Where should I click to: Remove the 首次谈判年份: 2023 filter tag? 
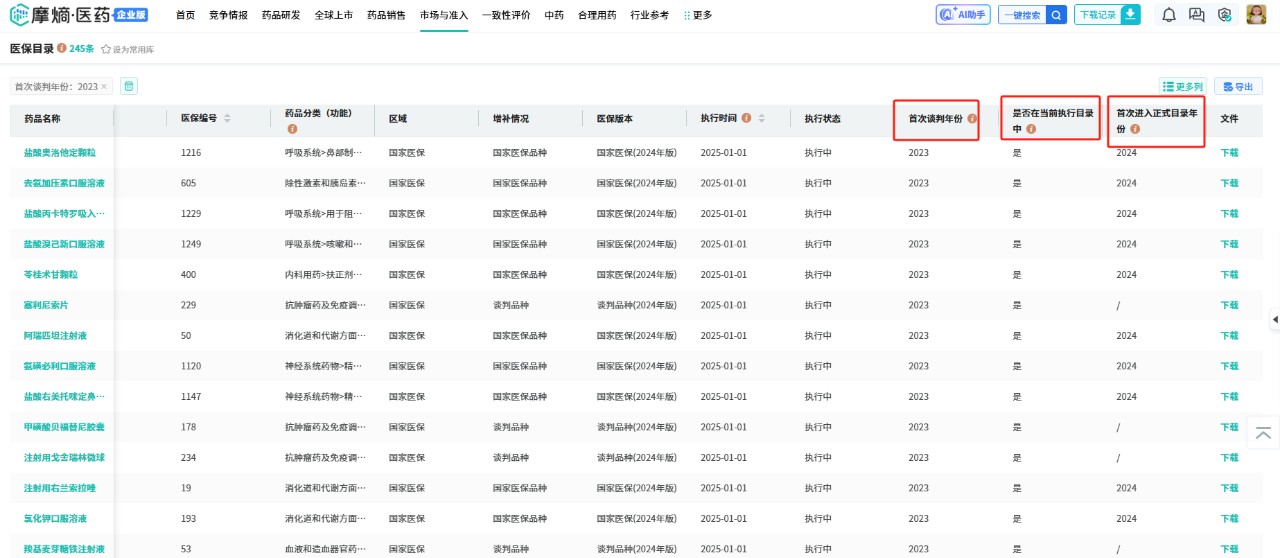coord(104,87)
